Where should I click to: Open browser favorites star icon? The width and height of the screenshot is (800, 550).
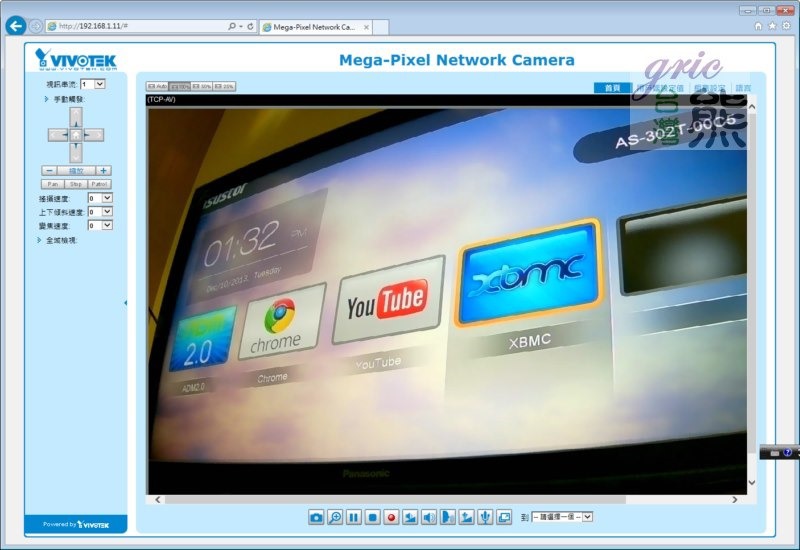(x=772, y=26)
